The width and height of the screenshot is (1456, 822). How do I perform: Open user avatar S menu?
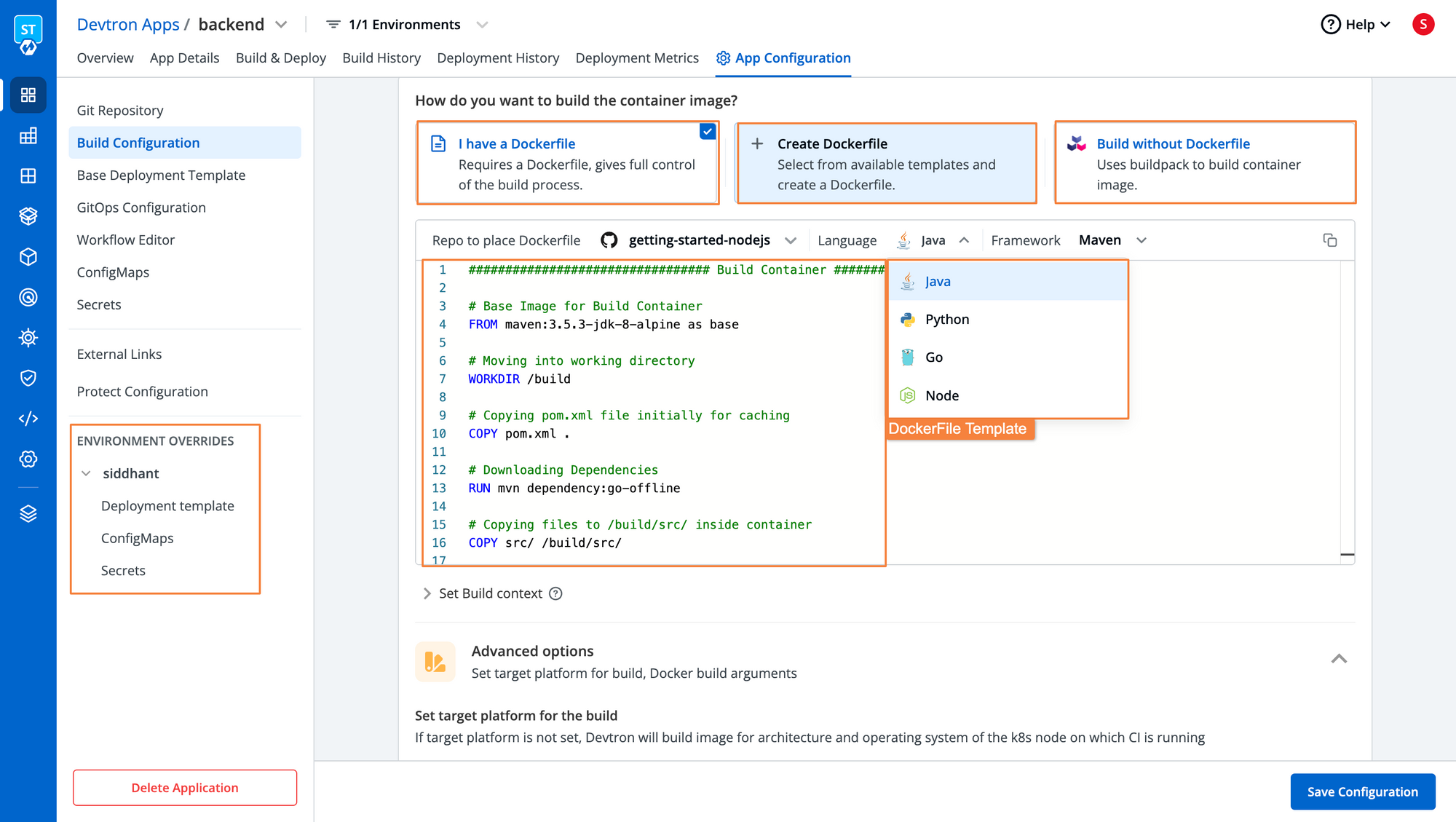click(1423, 24)
